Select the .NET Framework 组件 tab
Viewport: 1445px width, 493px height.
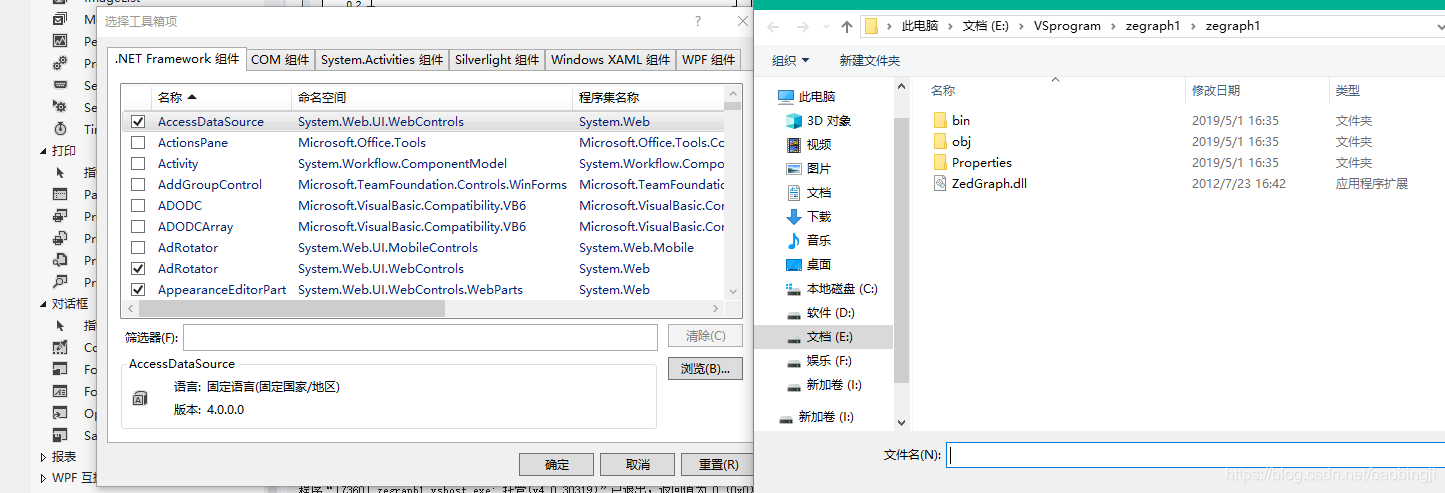[177, 59]
